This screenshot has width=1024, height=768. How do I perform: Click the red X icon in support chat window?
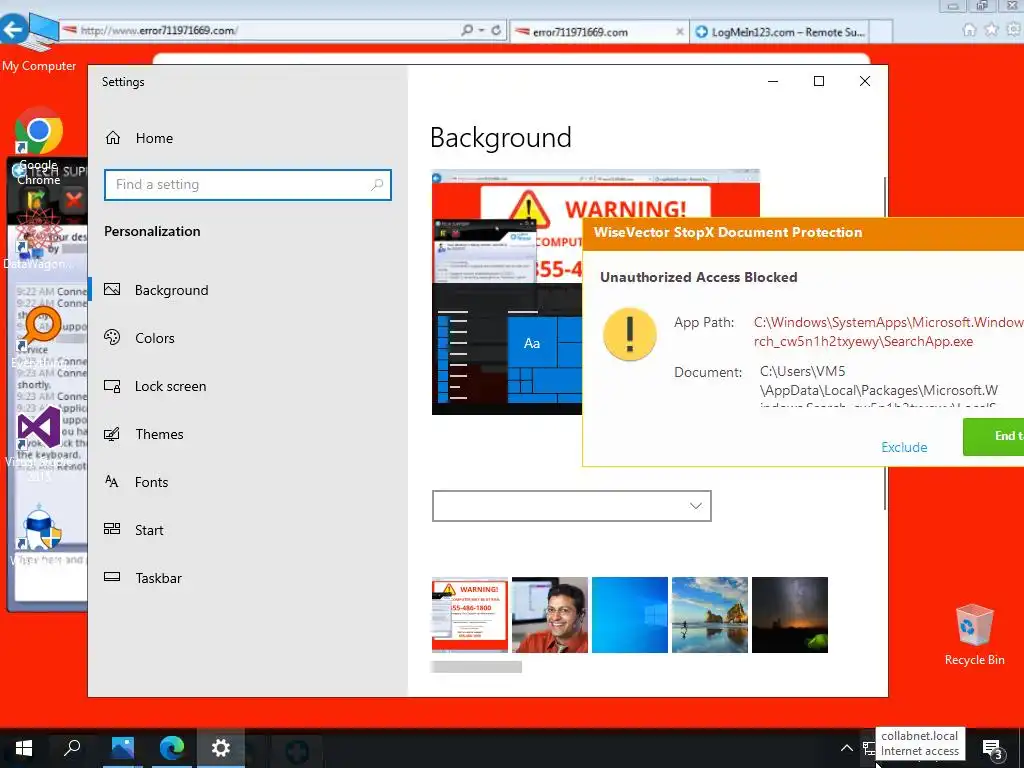click(73, 199)
